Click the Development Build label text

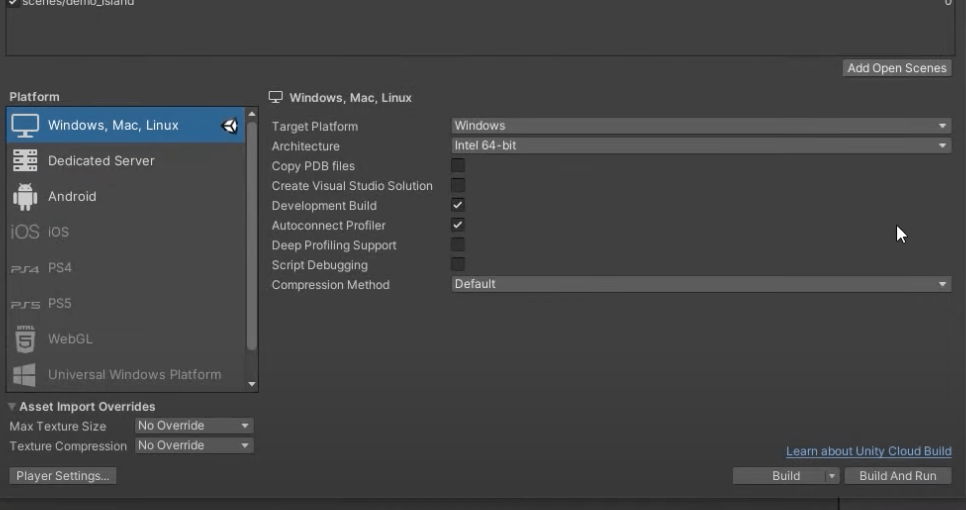(324, 206)
